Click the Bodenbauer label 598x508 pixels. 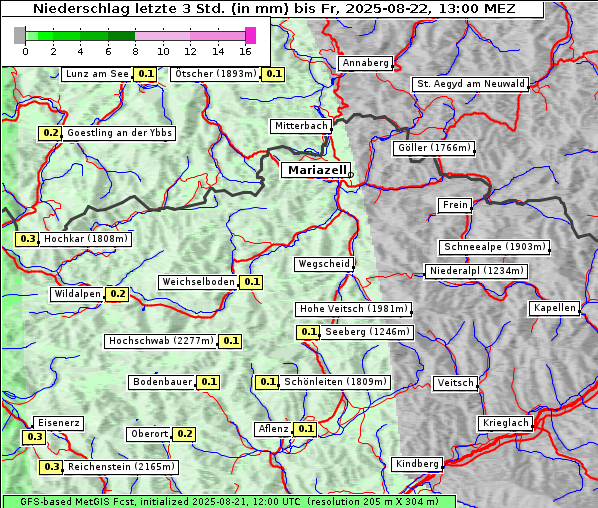162,382
